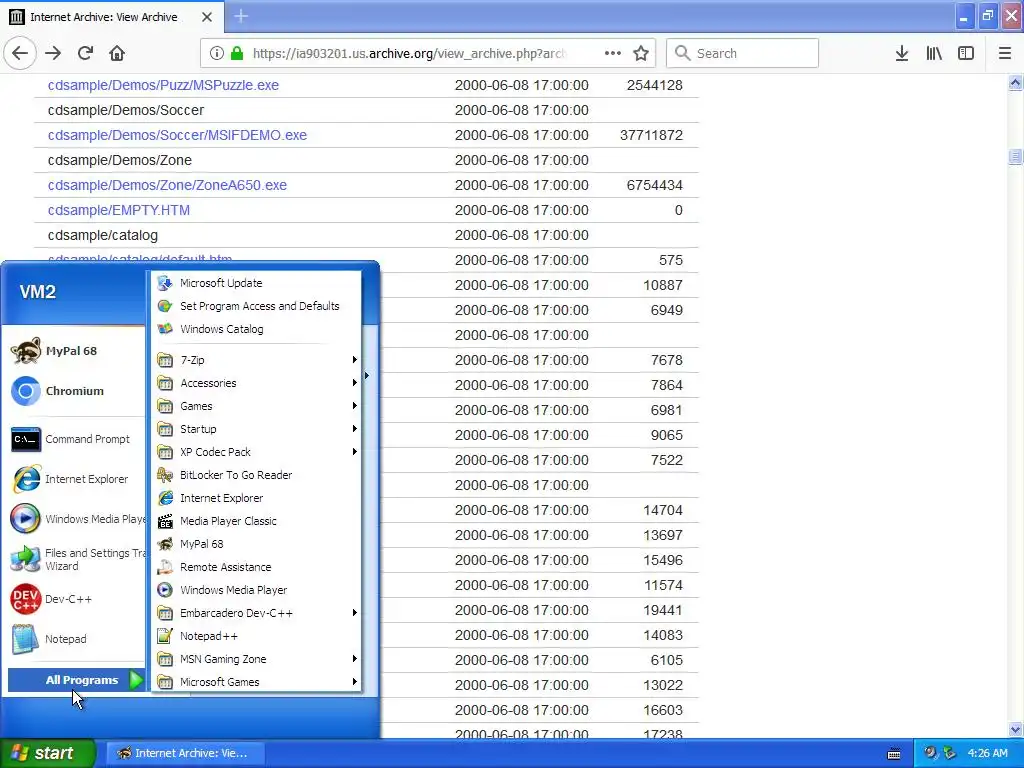The width and height of the screenshot is (1024, 768).
Task: Expand the Accessories submenu
Action: coord(256,383)
